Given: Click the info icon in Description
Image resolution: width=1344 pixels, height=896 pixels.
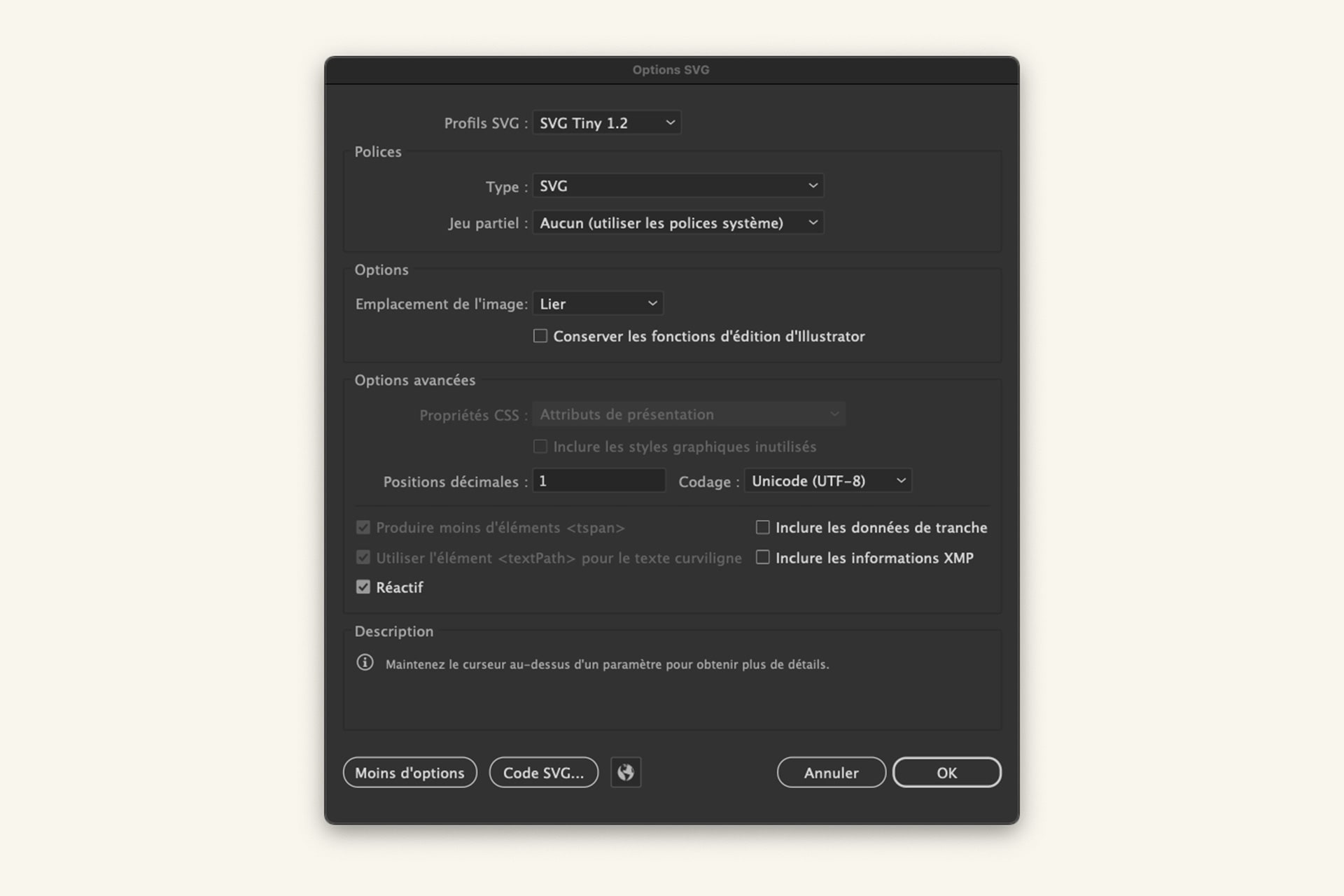Looking at the screenshot, I should tap(365, 662).
